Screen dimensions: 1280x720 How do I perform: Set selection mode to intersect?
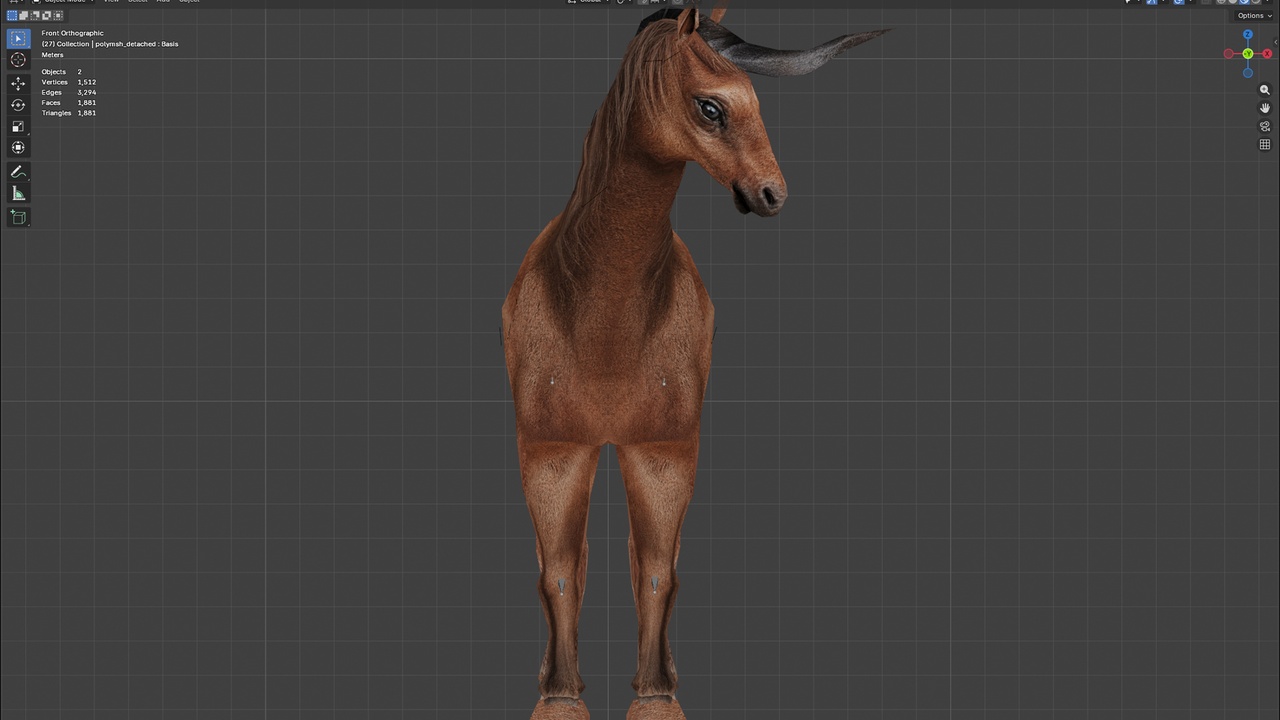tap(57, 15)
